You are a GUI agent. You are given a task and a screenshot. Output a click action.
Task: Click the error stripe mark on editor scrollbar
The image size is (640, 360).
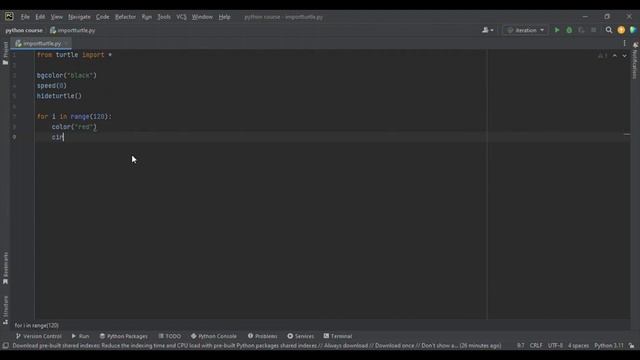coord(627,134)
